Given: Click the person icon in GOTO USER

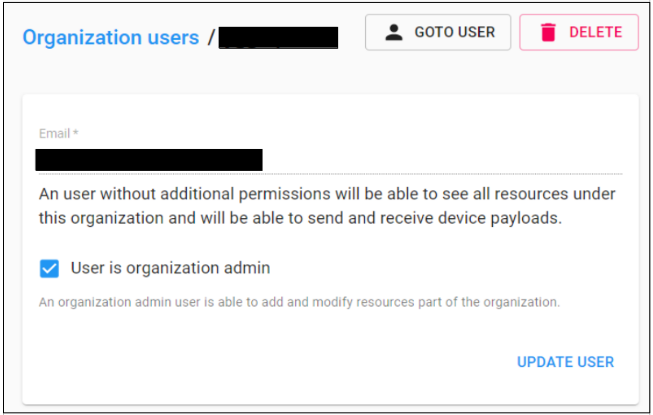Looking at the screenshot, I should [394, 33].
